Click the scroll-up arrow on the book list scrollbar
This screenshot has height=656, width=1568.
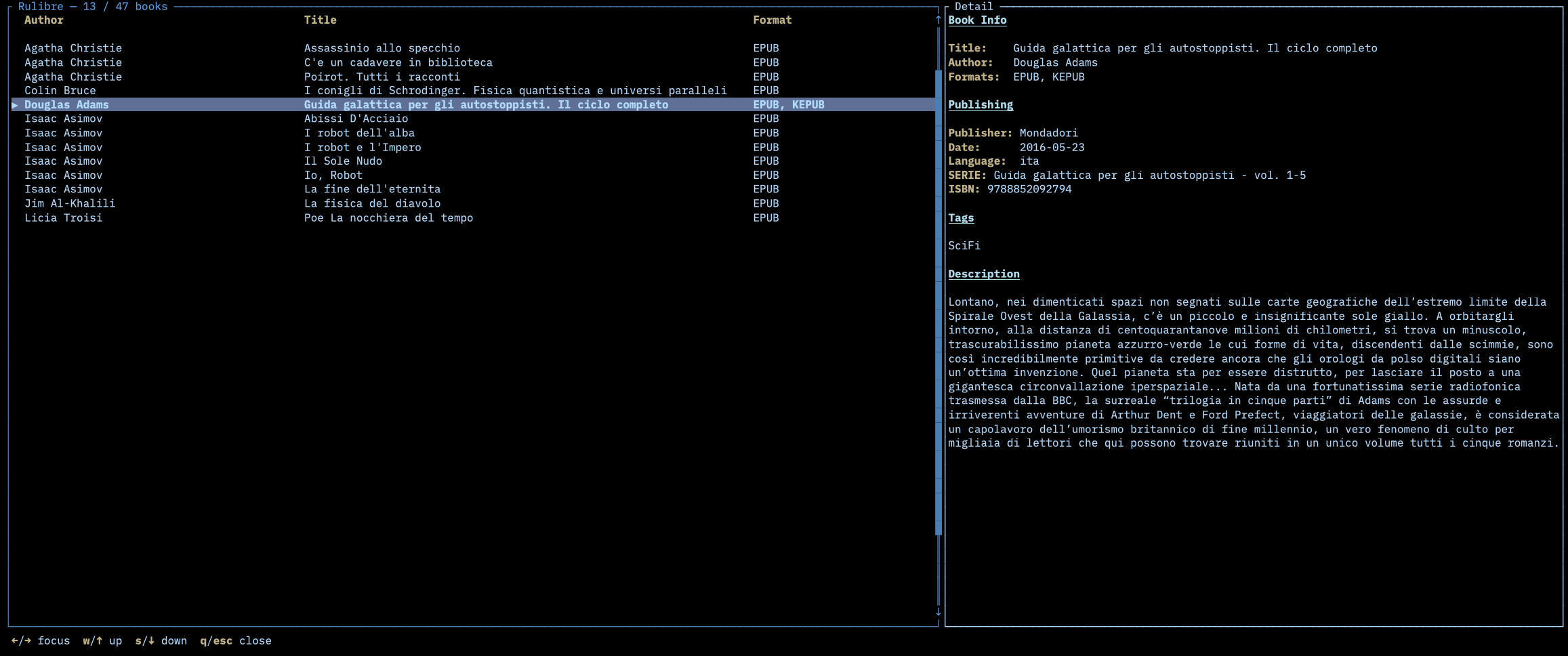tap(938, 20)
